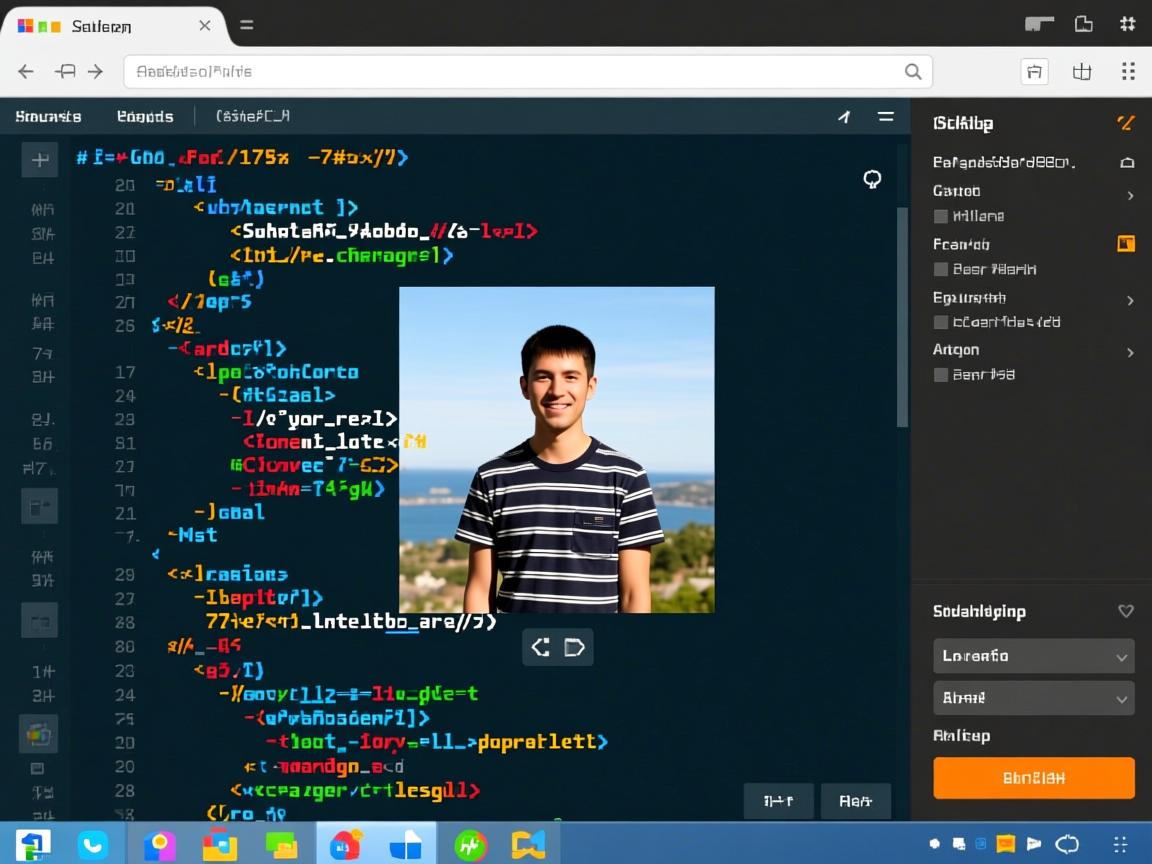This screenshot has height=864, width=1152.
Task: Tick the second checkbox in the side panel
Action: (940, 269)
